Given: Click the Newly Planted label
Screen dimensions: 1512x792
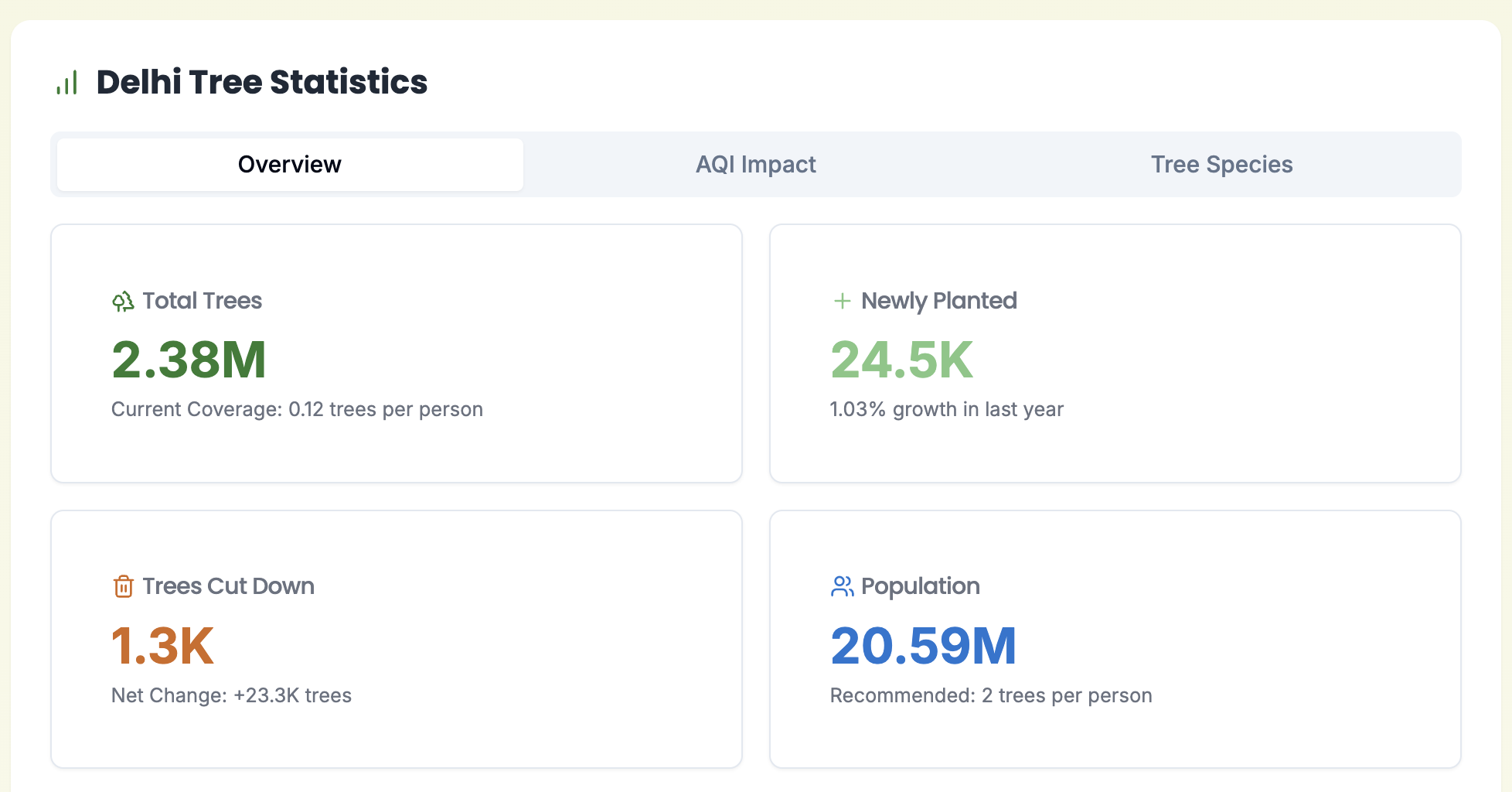Looking at the screenshot, I should (938, 301).
